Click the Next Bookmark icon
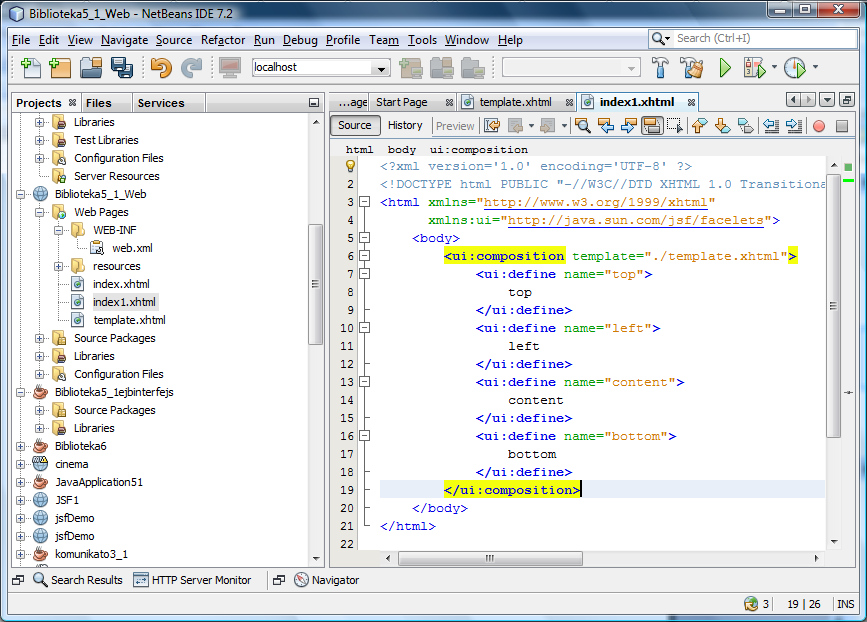 [x=722, y=126]
